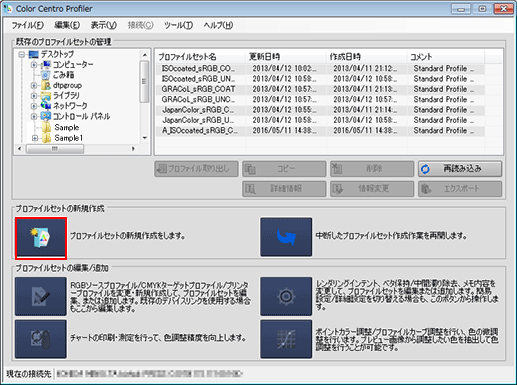Select the GRACoL_sRGB_COAT profile row

tap(320, 89)
